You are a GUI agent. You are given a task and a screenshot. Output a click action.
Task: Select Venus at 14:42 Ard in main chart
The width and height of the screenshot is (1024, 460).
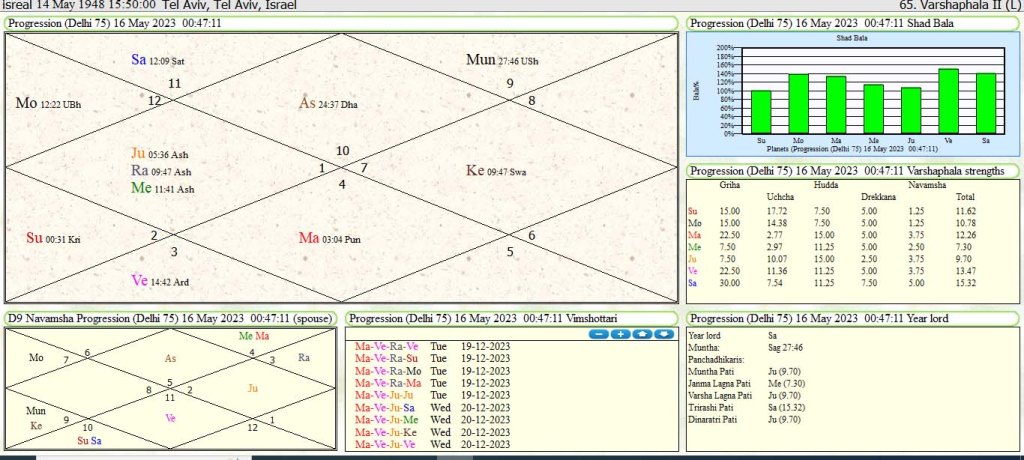click(x=160, y=282)
